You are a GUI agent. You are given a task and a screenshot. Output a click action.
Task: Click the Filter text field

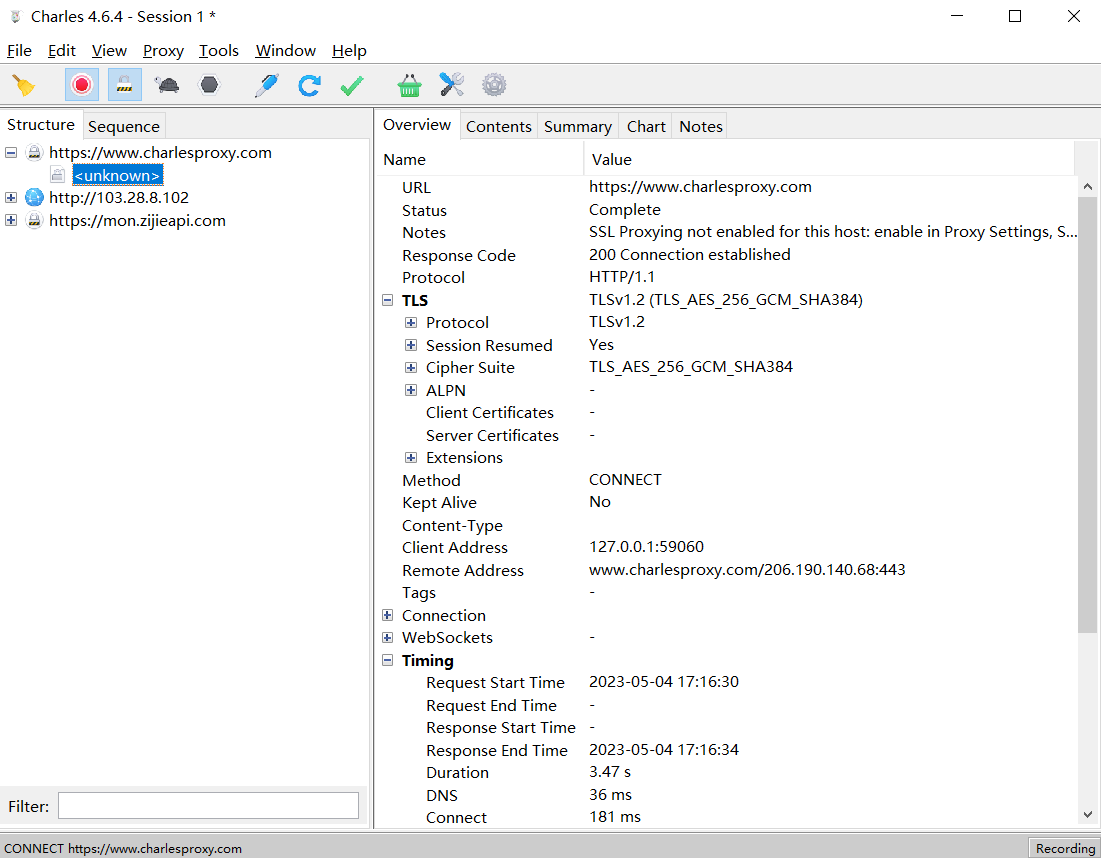tap(208, 806)
